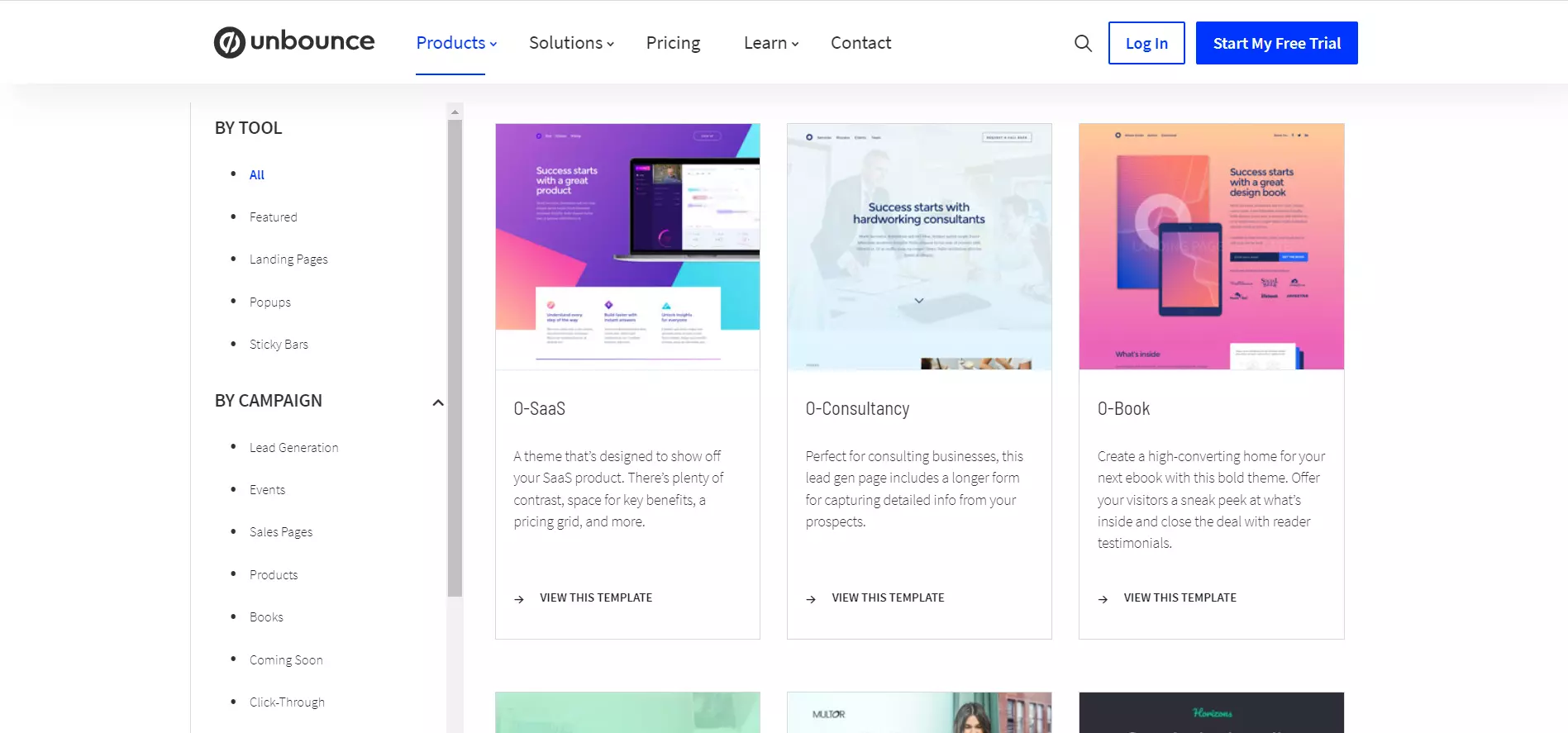
Task: Select the Coming Soon campaign filter
Action: (x=286, y=660)
